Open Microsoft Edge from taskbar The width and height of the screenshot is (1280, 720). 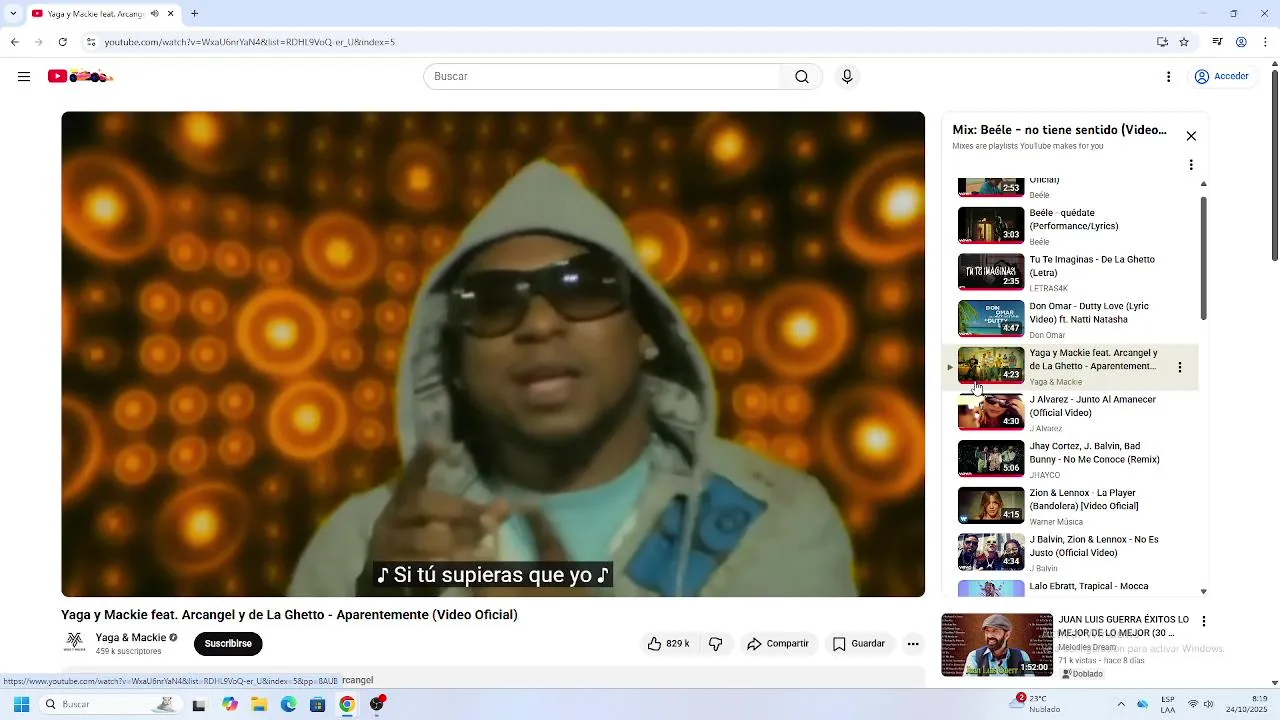coord(288,705)
